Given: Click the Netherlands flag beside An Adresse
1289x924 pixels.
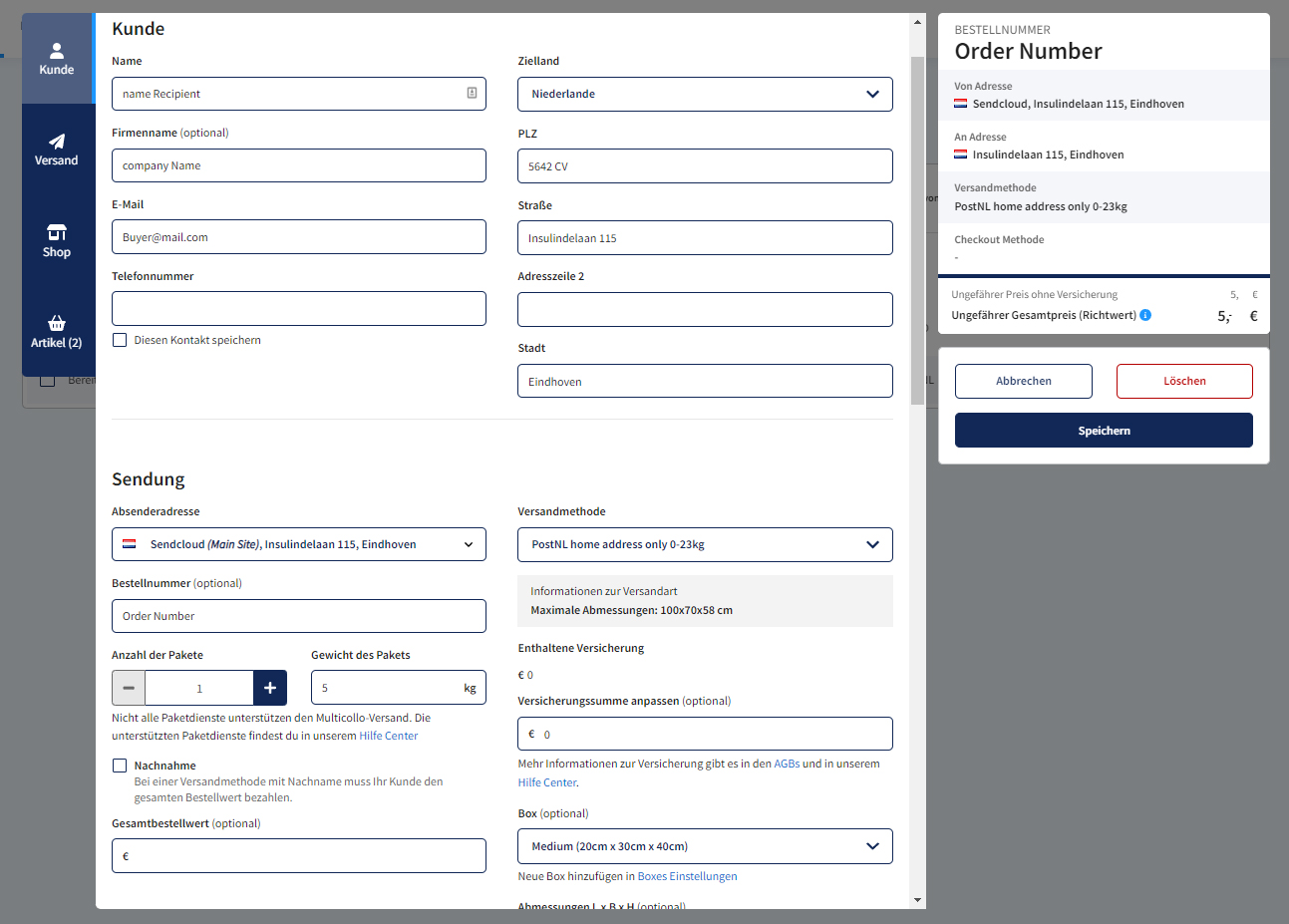Looking at the screenshot, I should tap(961, 154).
